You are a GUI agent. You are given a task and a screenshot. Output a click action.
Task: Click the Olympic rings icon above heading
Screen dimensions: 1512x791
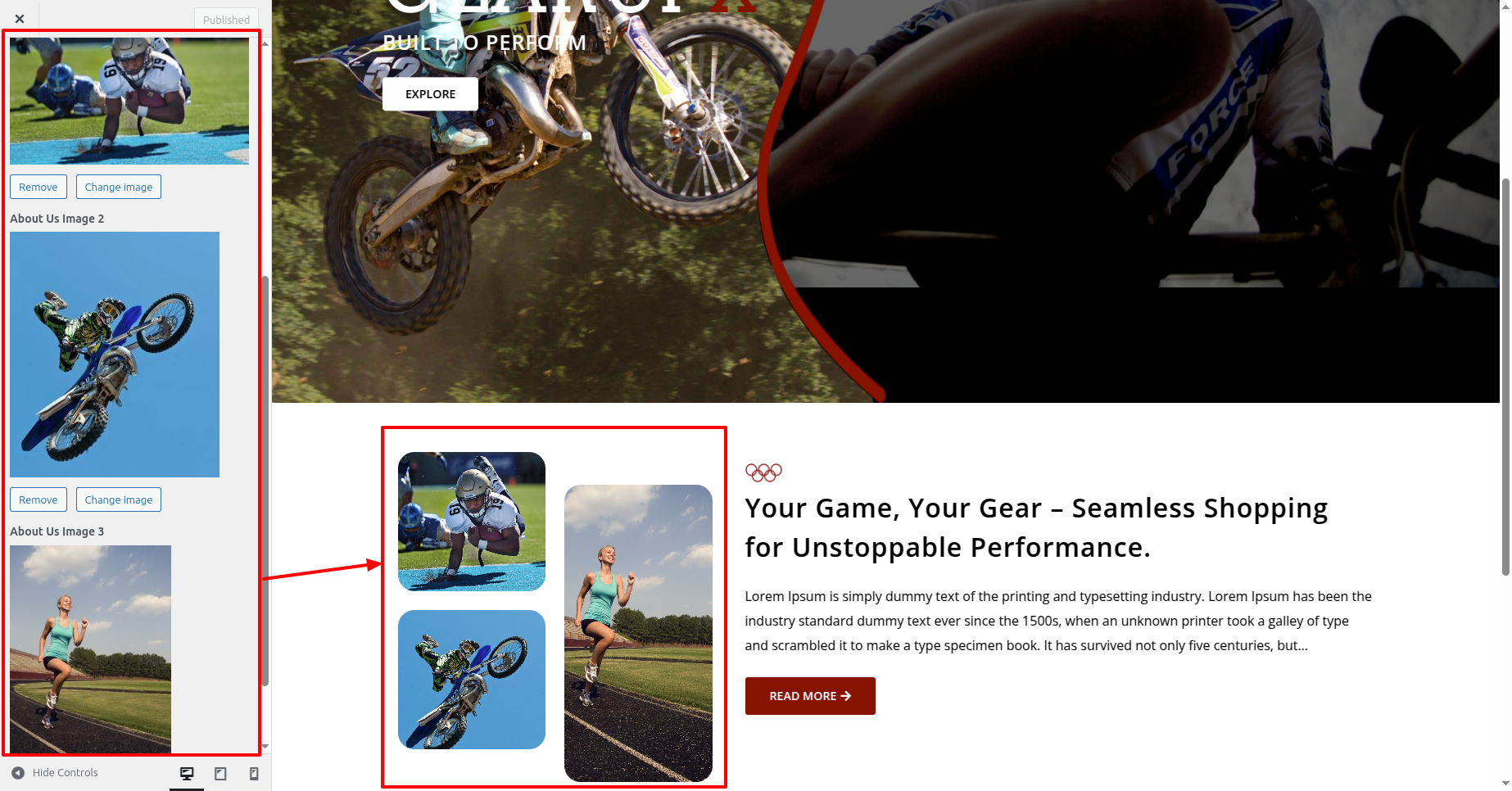pos(763,472)
